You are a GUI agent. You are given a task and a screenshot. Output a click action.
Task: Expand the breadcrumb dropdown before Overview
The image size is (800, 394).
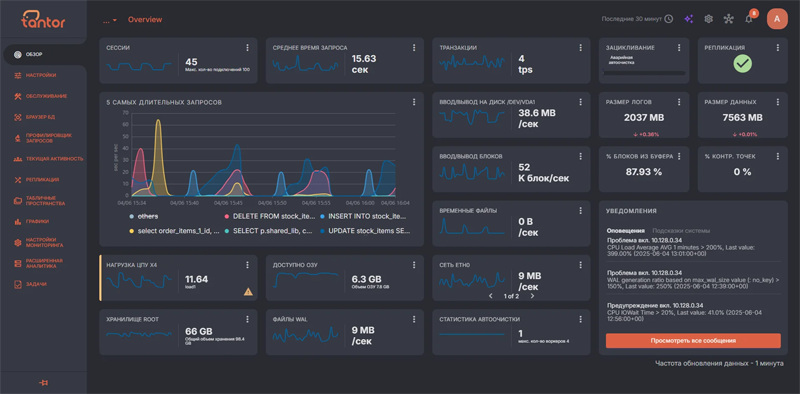point(110,20)
